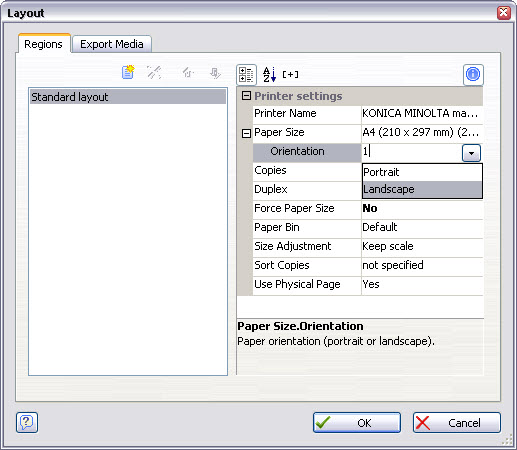Confirm with the OK button
517x450 pixels.
tap(357, 423)
